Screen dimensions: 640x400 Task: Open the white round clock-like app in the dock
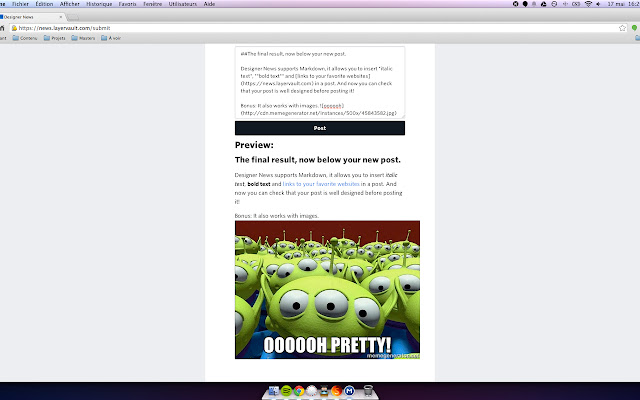tap(311, 391)
